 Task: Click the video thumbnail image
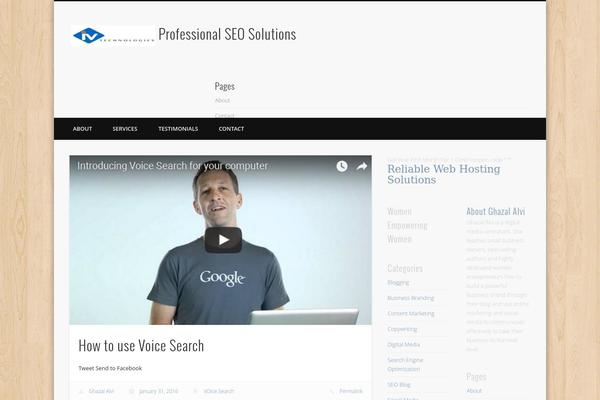(x=220, y=240)
